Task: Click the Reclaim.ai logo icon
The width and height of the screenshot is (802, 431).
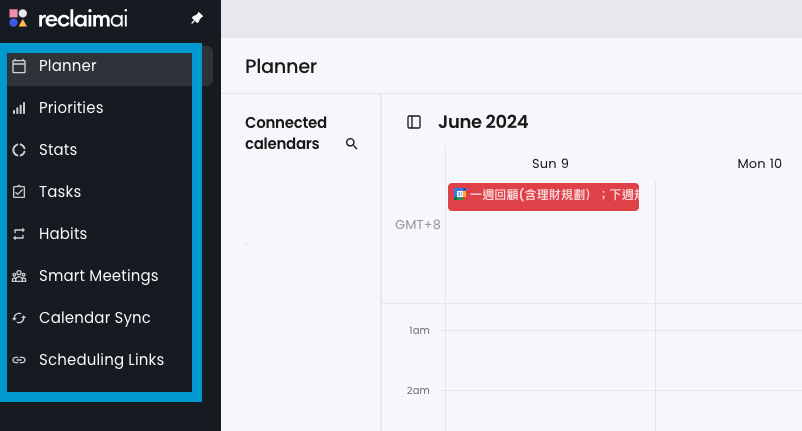Action: click(x=18, y=18)
